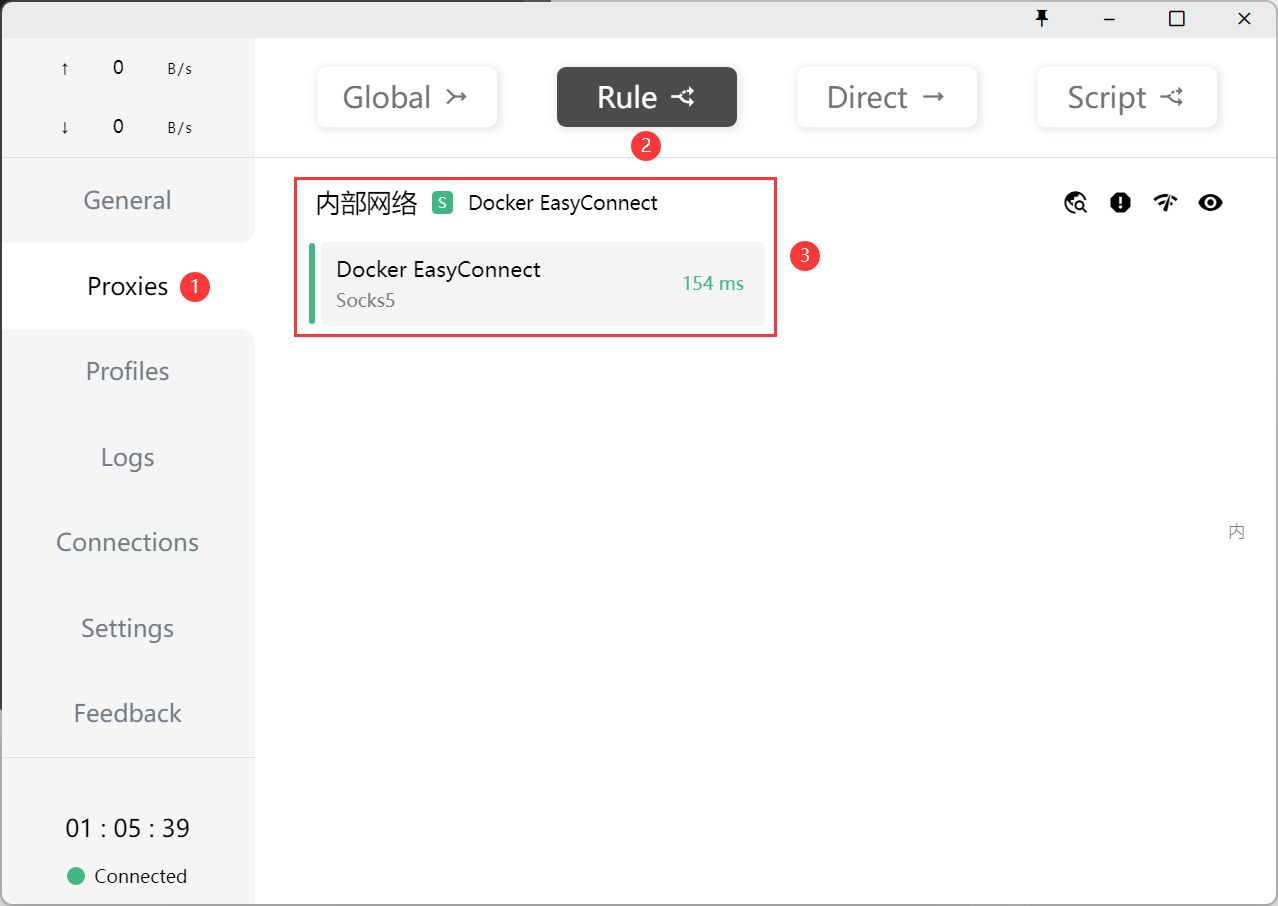This screenshot has width=1278, height=906.
Task: Run the latency speed test icon
Action: coord(1165,203)
